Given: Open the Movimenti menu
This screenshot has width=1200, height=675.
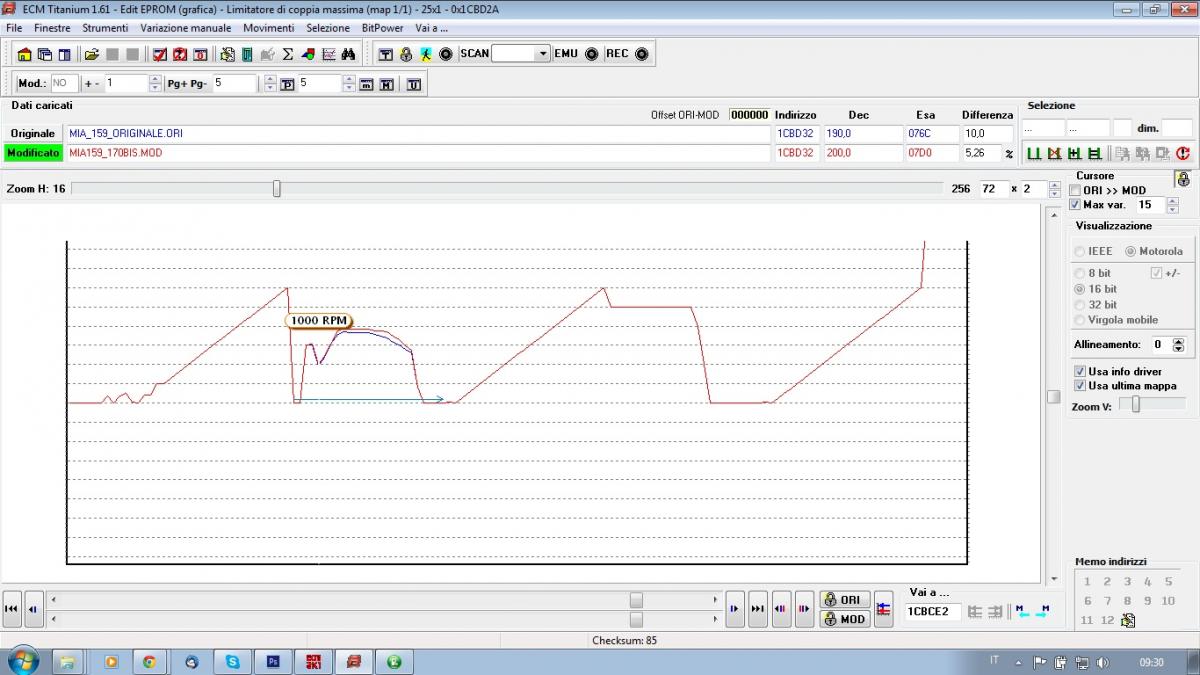Looking at the screenshot, I should pos(268,28).
